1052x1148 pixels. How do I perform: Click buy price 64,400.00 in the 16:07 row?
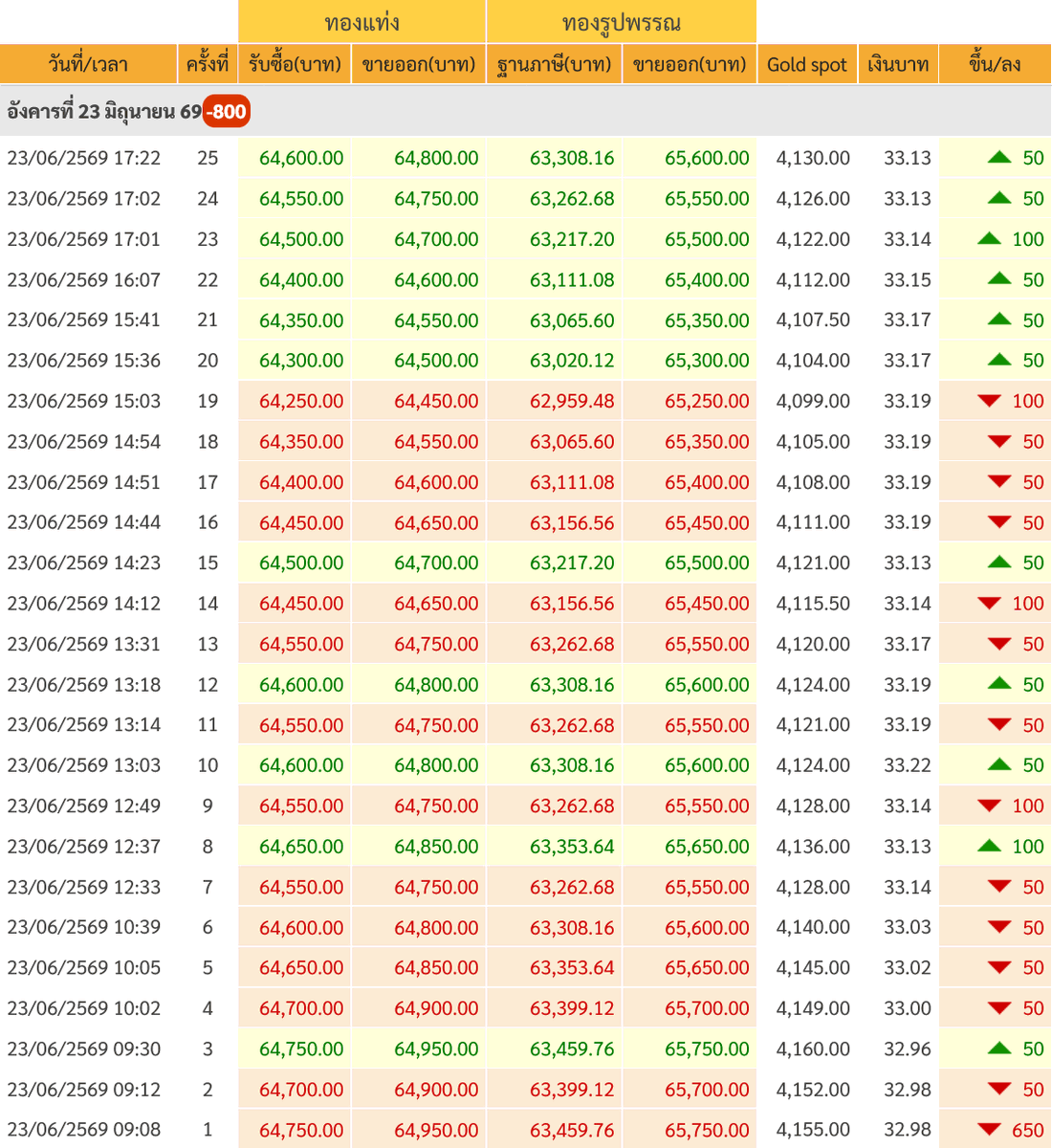[301, 279]
